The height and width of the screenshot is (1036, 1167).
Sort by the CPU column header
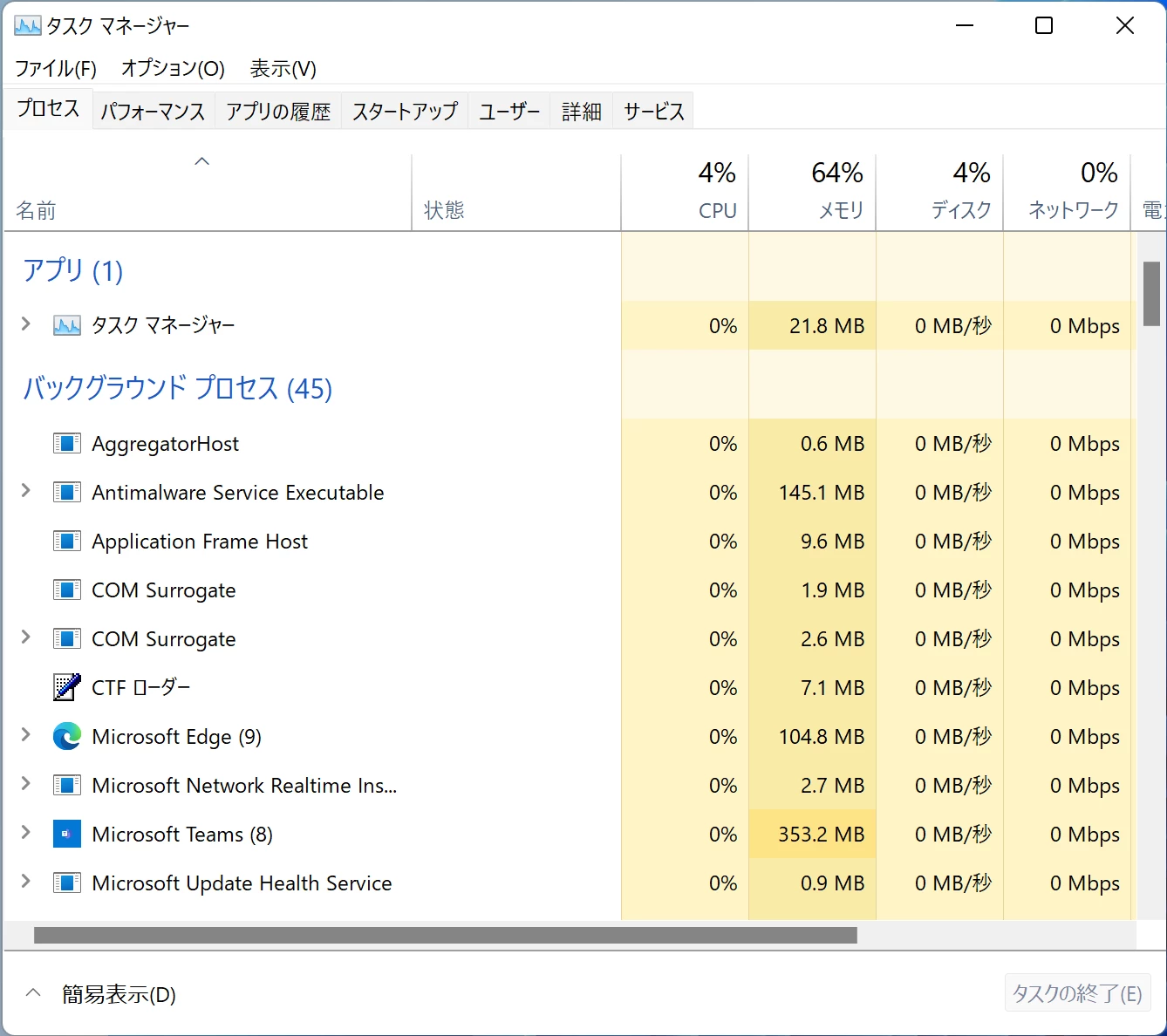click(x=685, y=192)
